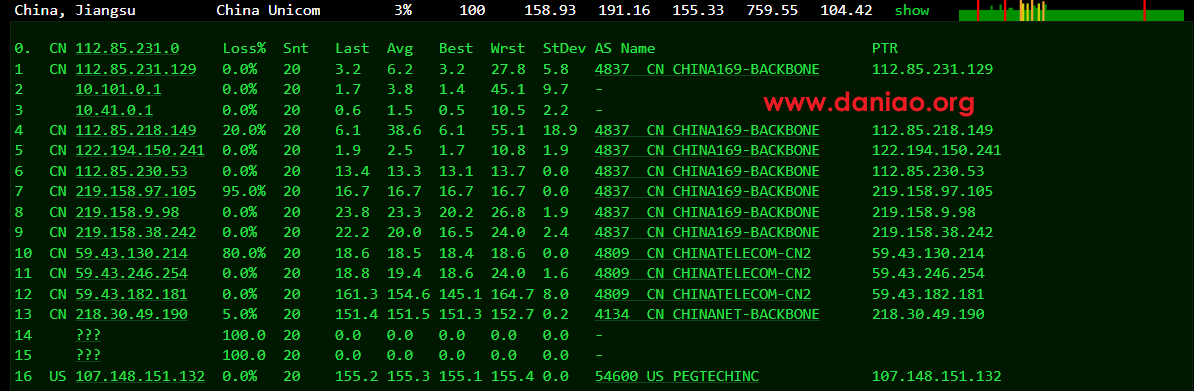Click the www.daniao.org watermark text
This screenshot has height=391, width=1194.
coord(869,102)
